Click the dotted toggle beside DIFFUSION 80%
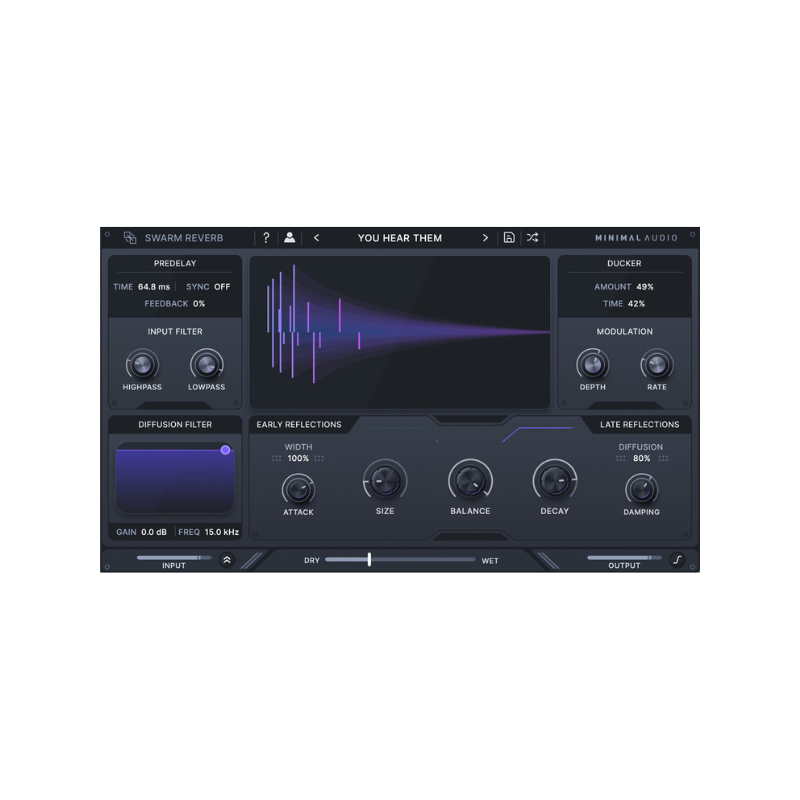 point(621,458)
